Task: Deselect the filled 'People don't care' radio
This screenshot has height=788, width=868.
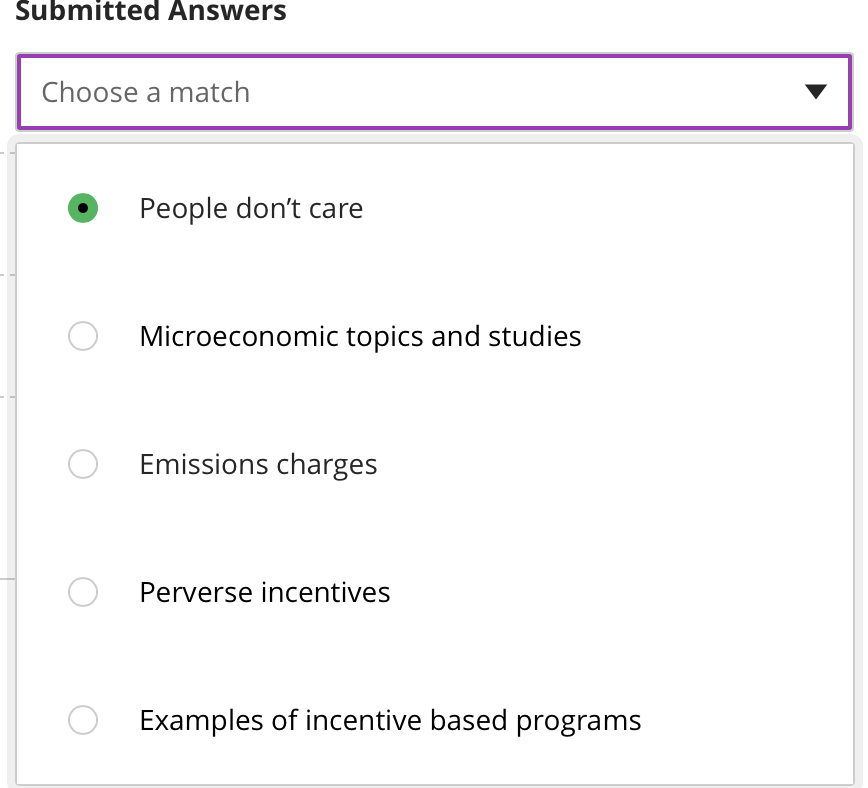Action: coord(83,208)
